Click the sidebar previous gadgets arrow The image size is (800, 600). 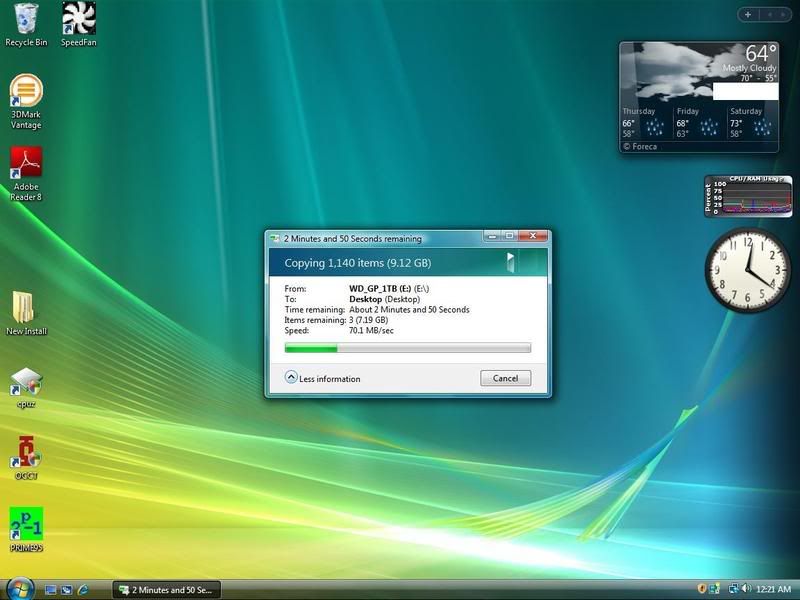(770, 15)
